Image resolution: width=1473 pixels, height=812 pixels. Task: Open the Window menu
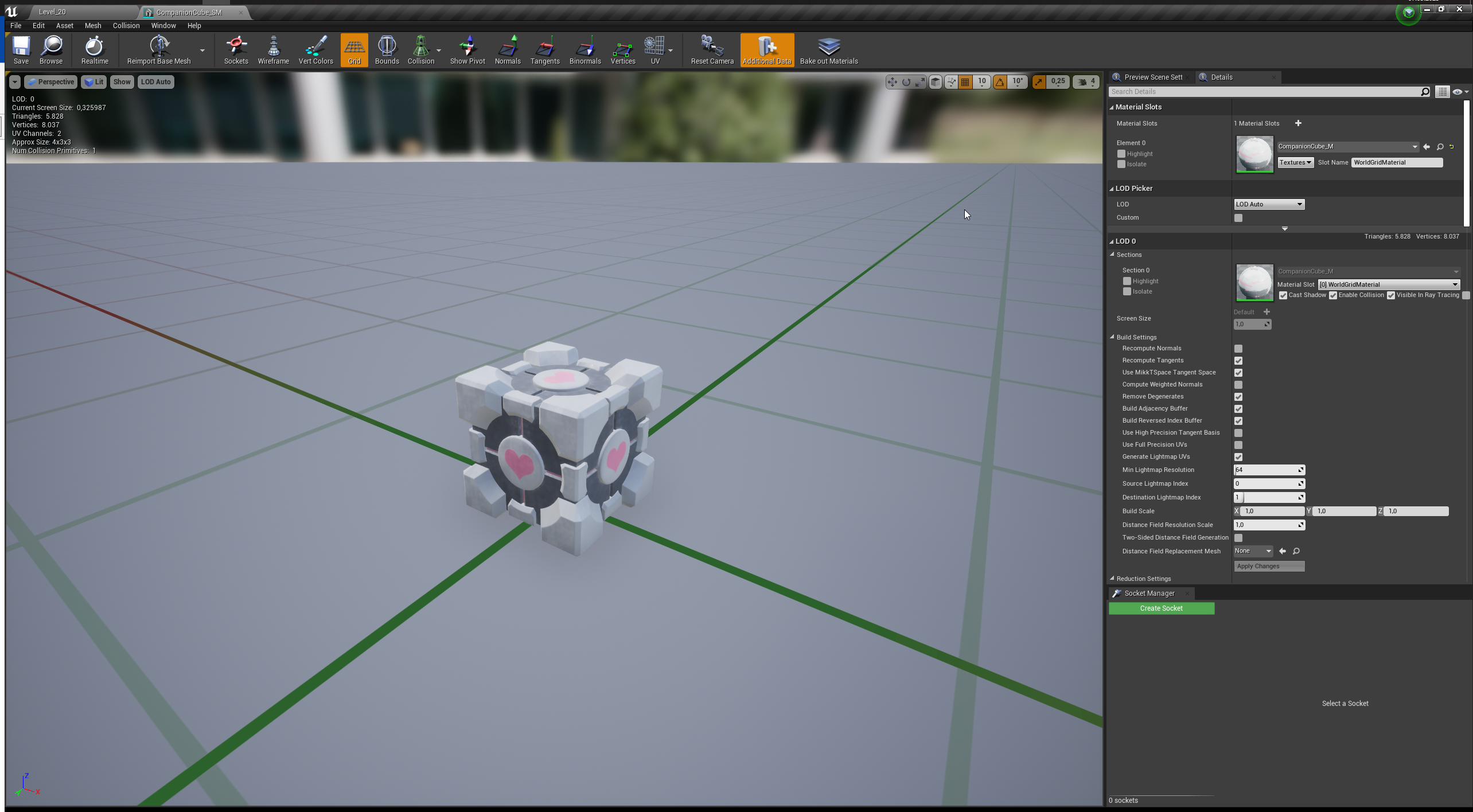(x=163, y=26)
